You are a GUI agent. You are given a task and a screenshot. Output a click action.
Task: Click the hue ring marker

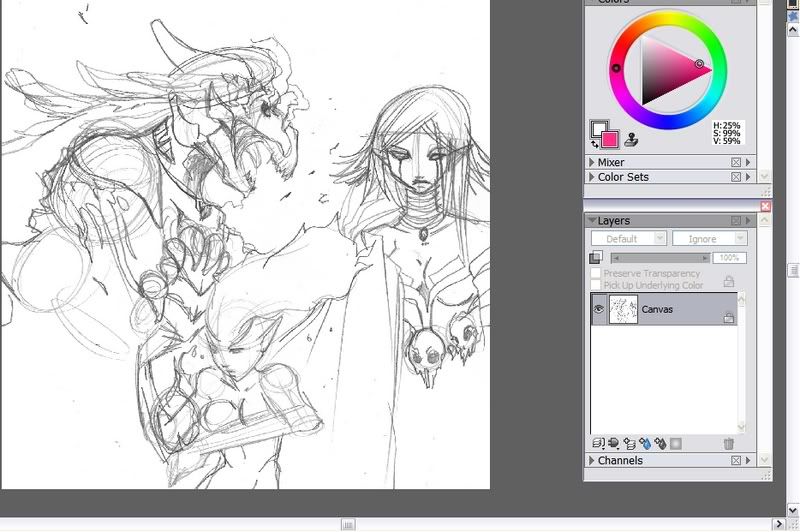(616, 68)
